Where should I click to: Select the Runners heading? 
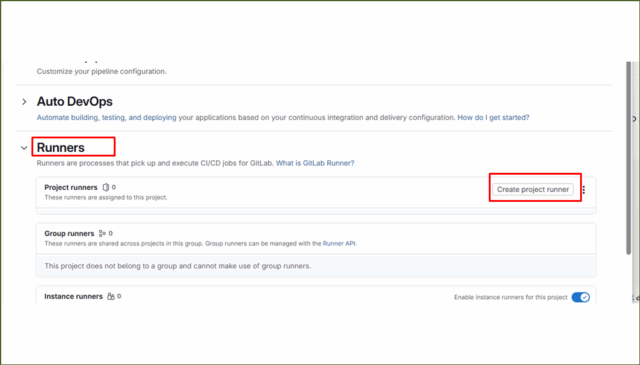click(61, 147)
